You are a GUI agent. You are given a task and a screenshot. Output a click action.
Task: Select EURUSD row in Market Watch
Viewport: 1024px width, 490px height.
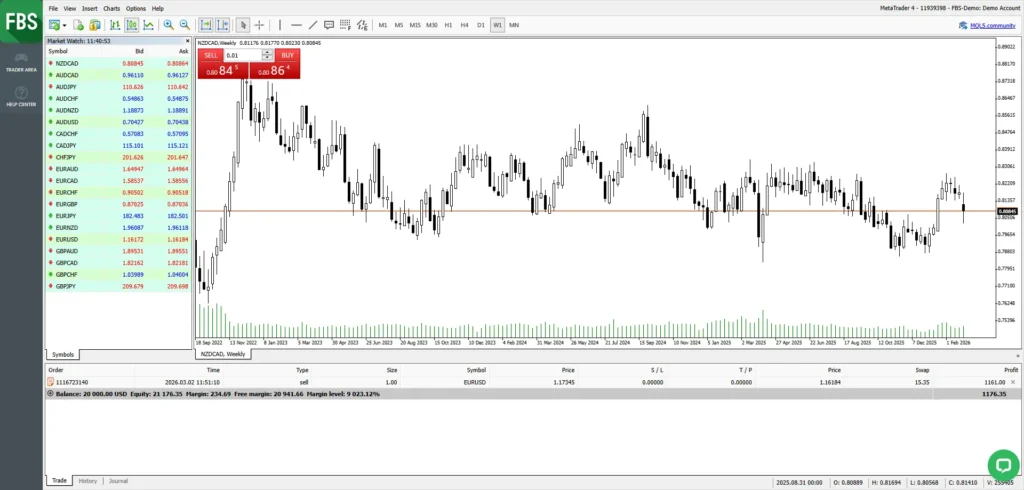[118, 240]
